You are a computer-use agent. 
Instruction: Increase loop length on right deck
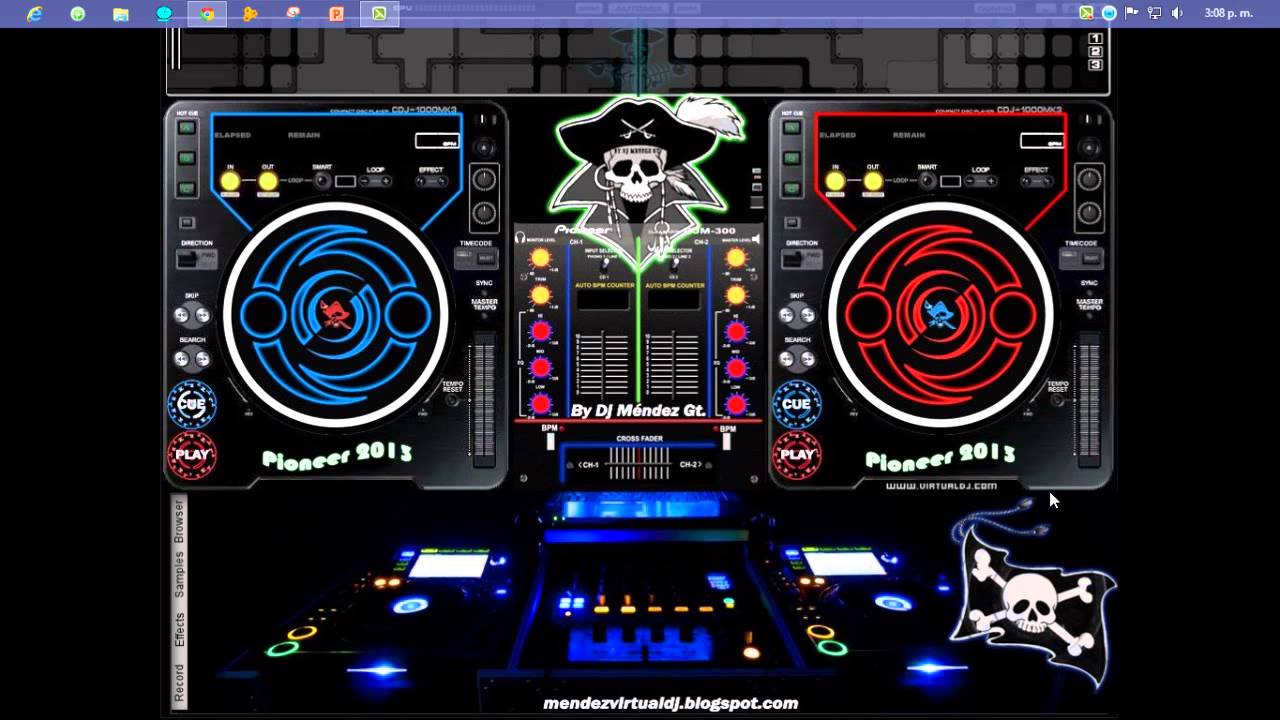pyautogui.click(x=991, y=181)
